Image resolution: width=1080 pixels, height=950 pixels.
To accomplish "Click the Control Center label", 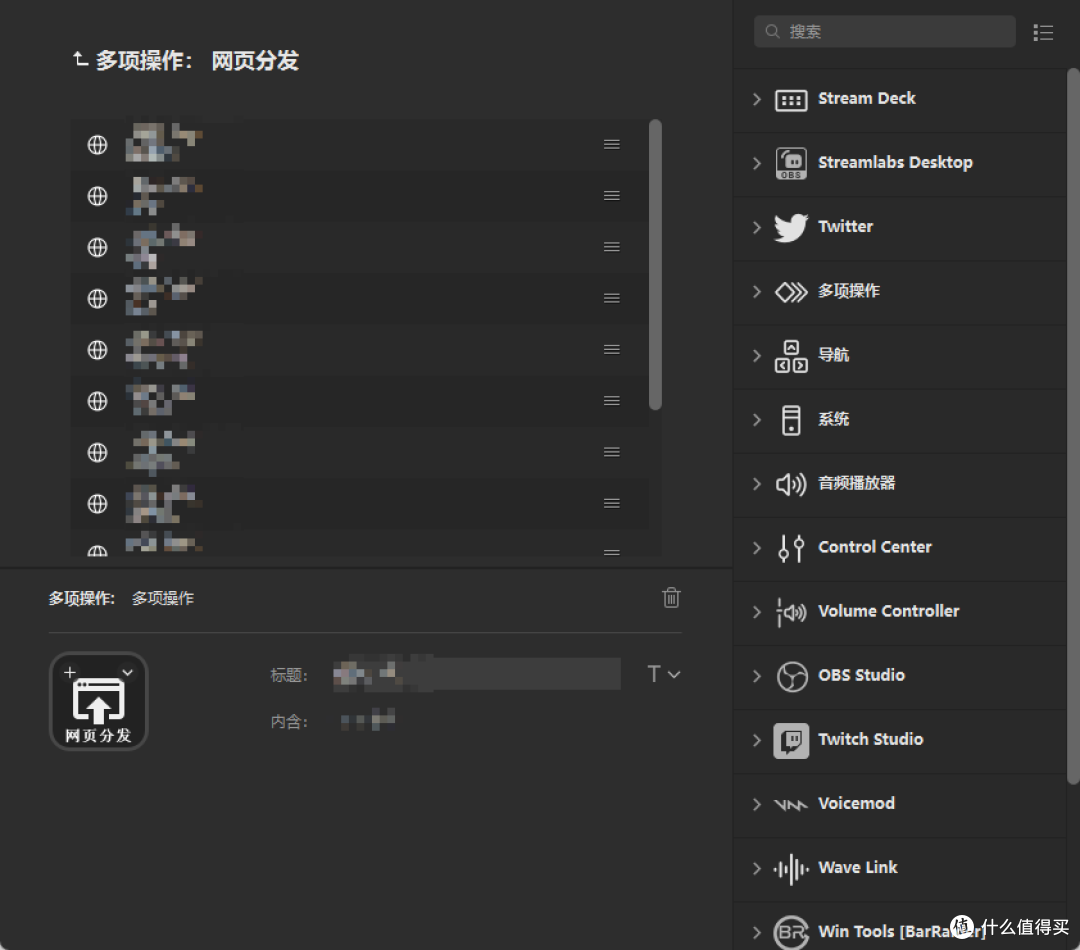I will [875, 547].
